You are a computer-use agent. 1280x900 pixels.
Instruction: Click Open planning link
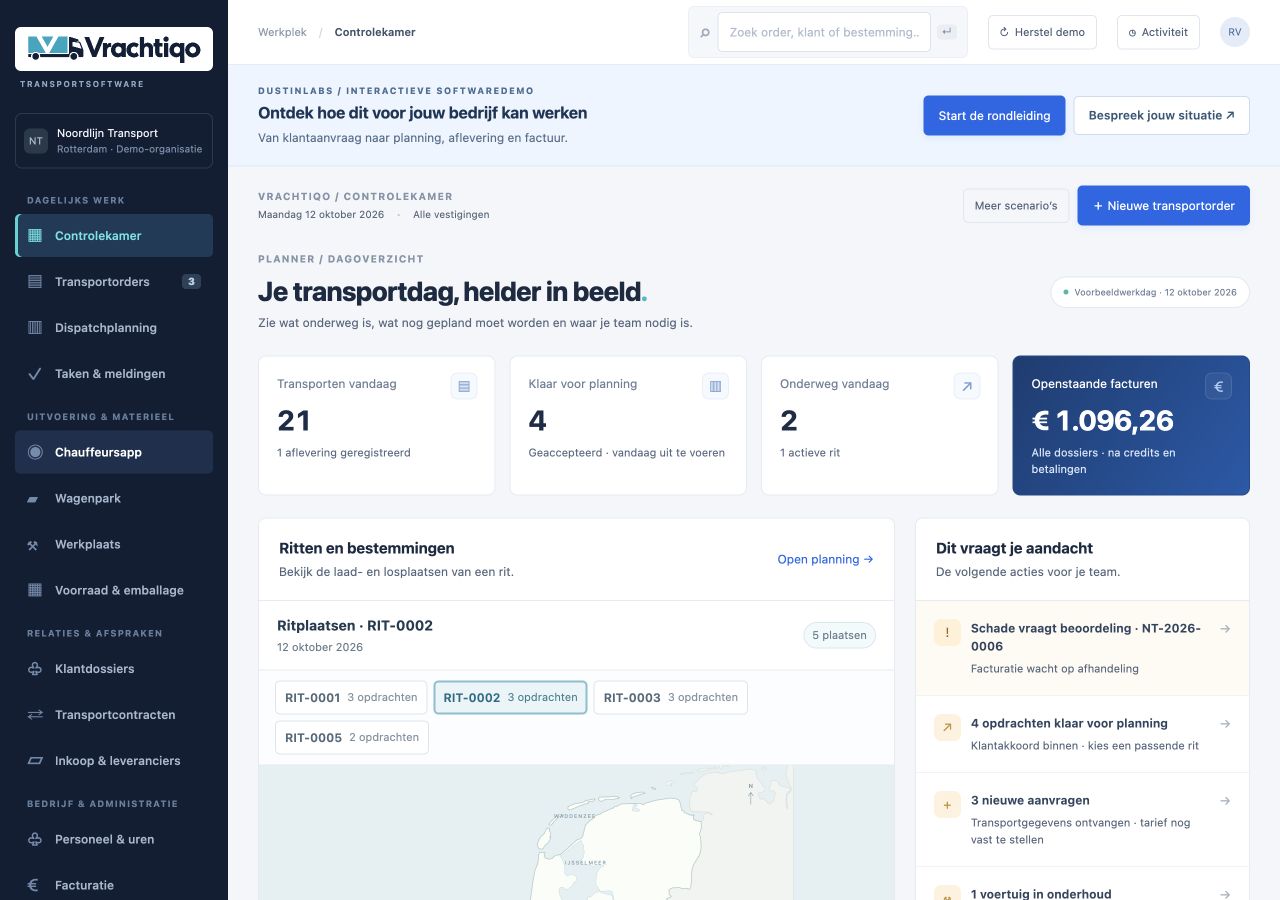click(x=825, y=559)
